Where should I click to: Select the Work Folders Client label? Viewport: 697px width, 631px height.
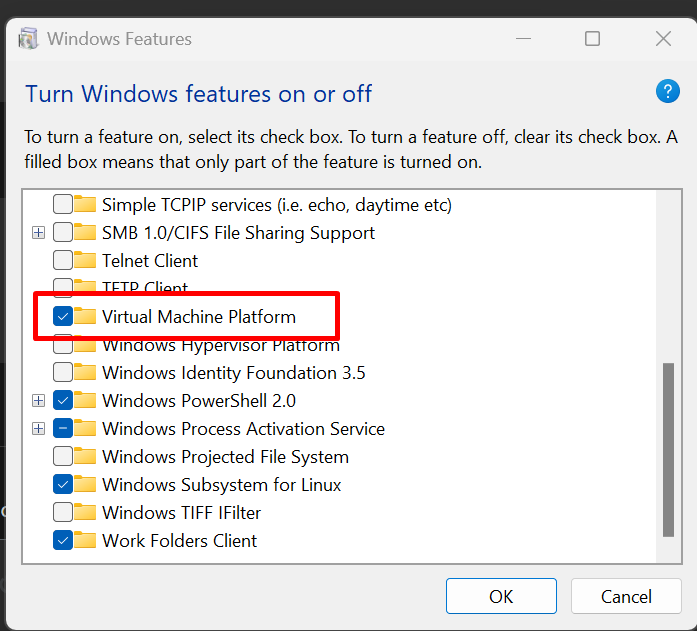(x=180, y=541)
